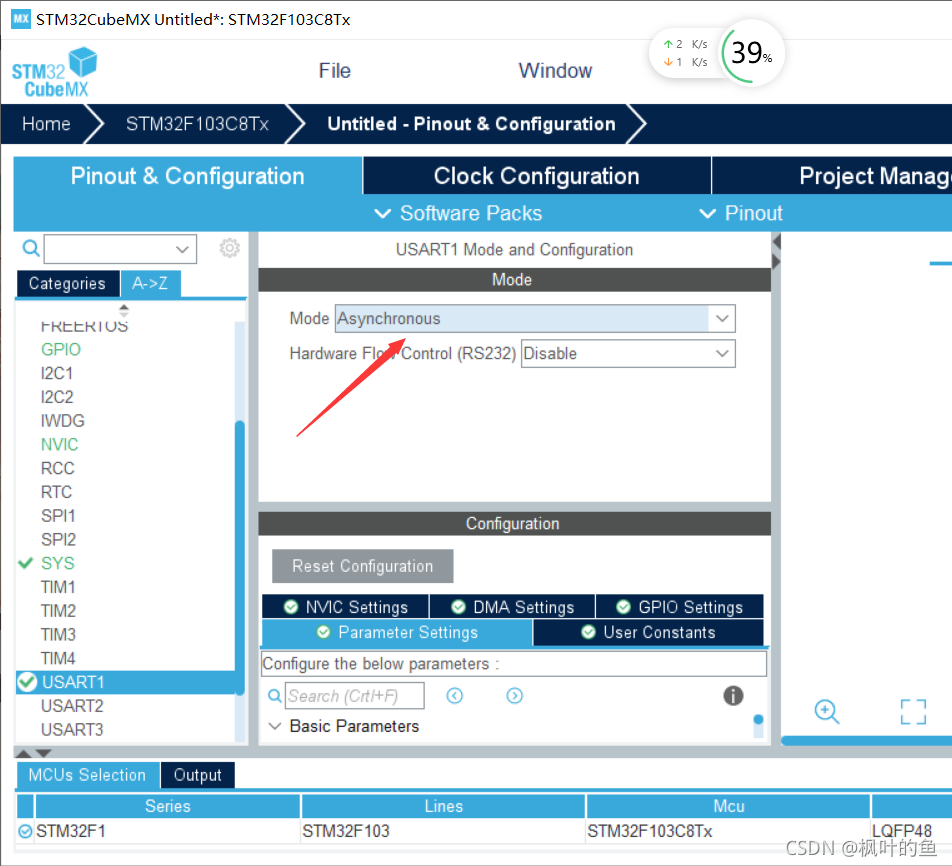Select MCUs Selection tab
Screen dimensions: 952x866
87,775
